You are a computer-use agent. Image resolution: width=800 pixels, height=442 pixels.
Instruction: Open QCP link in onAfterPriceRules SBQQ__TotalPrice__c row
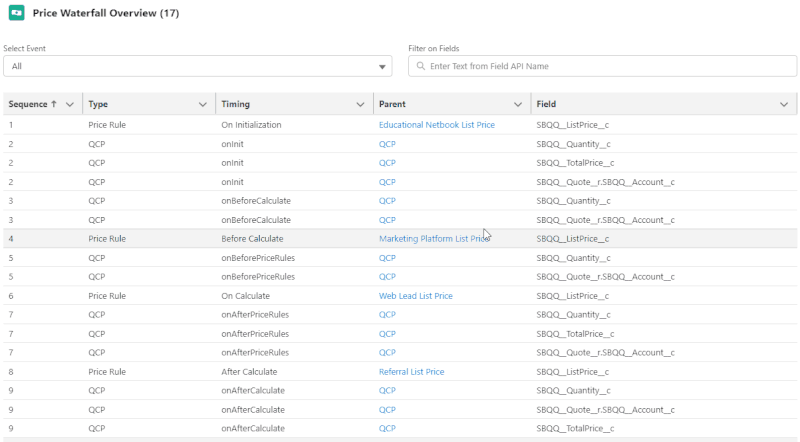(387, 334)
